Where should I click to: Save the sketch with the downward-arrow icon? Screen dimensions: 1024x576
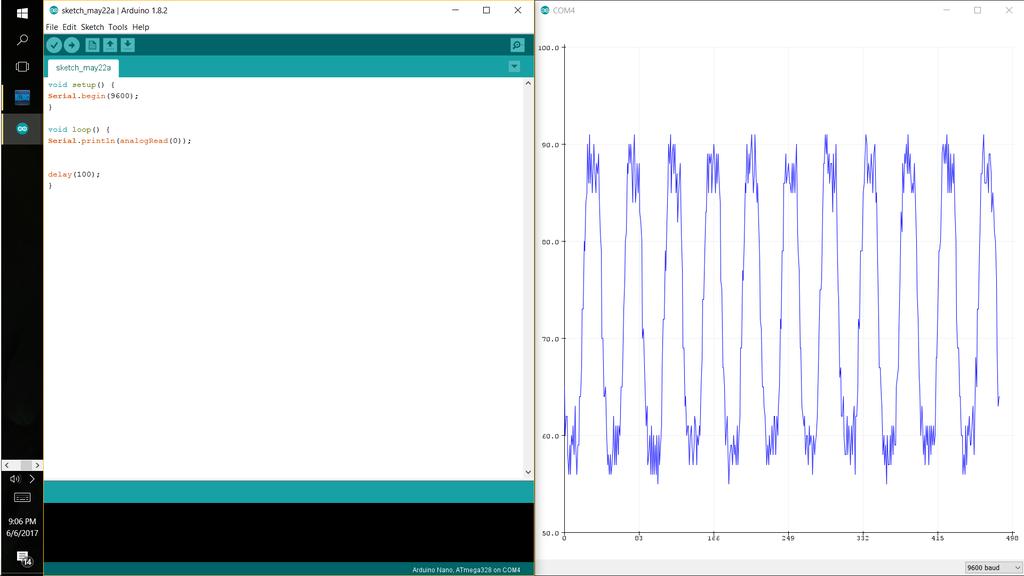click(126, 44)
